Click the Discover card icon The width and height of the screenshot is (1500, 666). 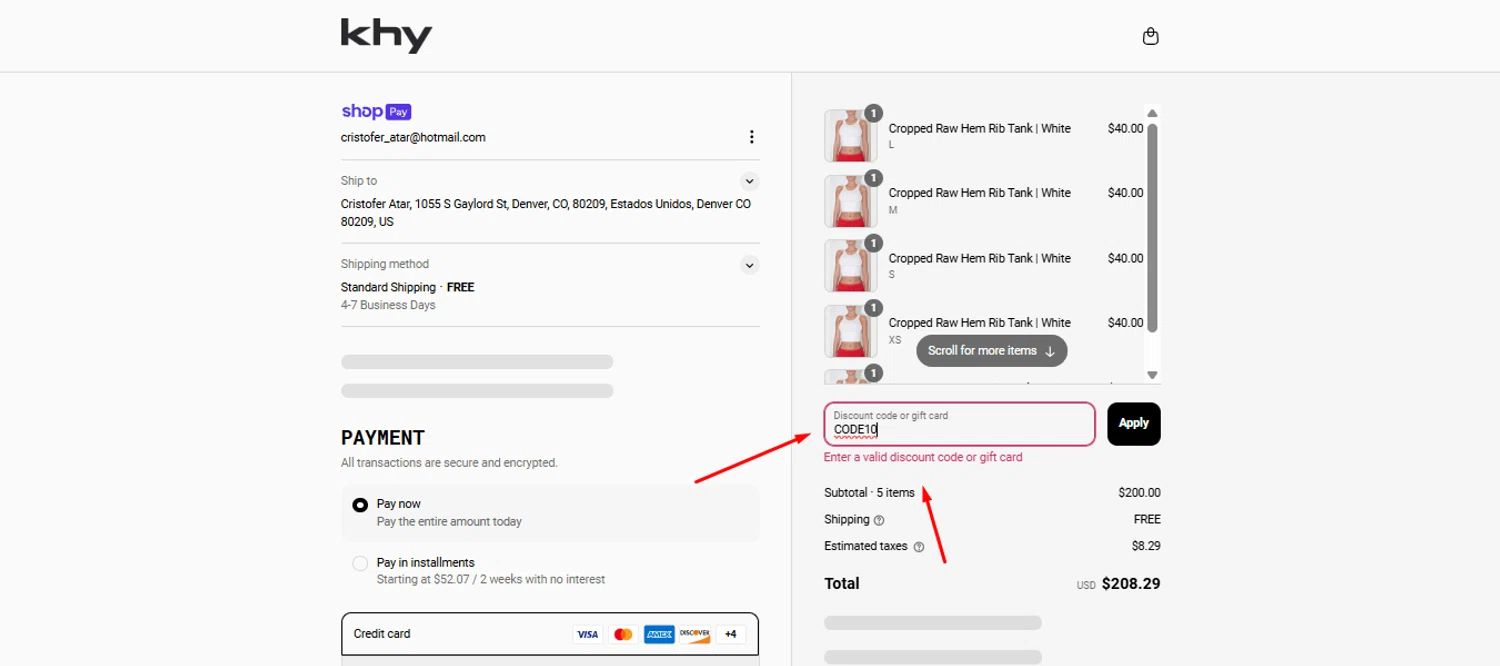[x=695, y=634]
